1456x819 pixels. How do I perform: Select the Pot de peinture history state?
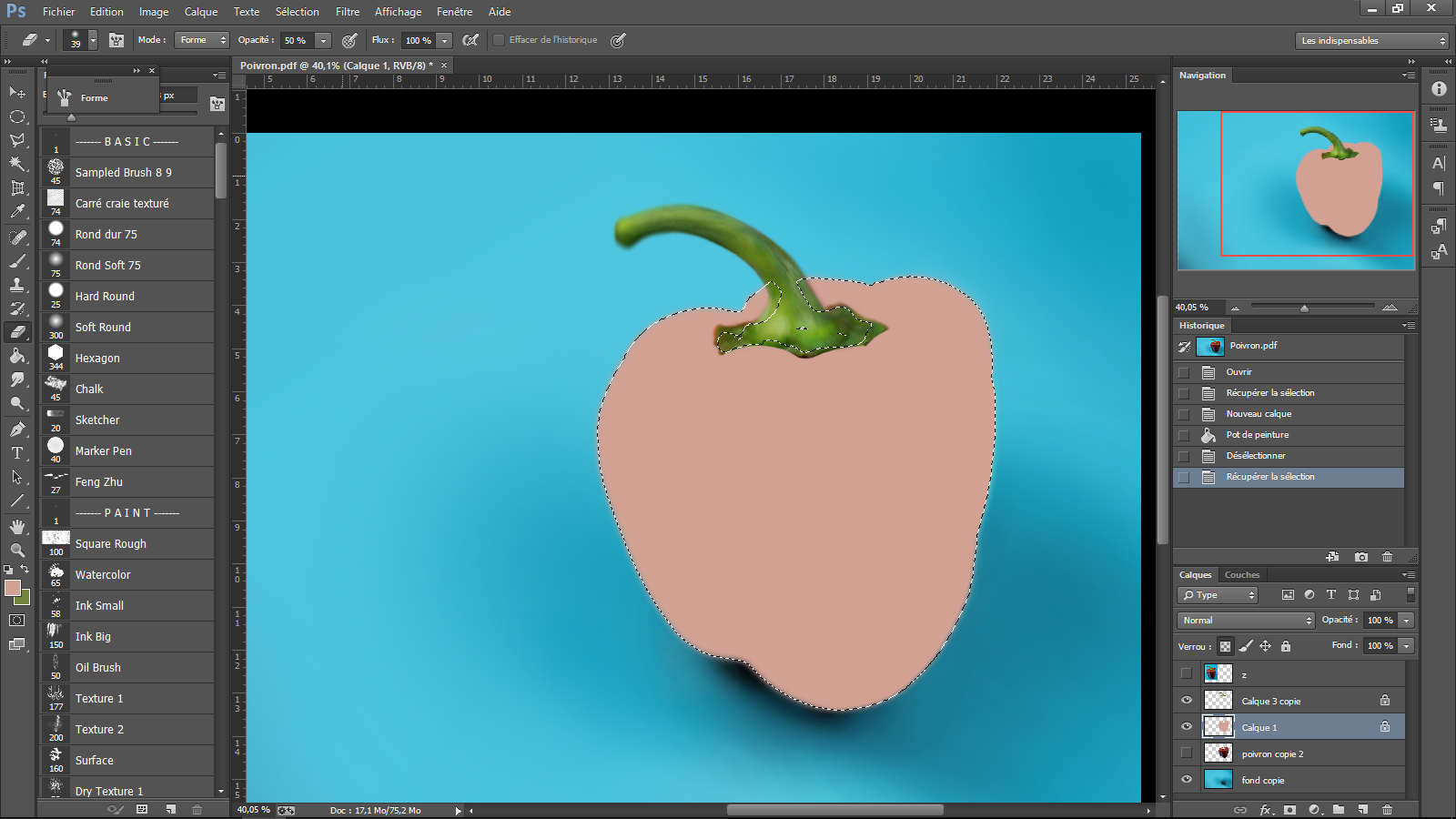click(1257, 435)
